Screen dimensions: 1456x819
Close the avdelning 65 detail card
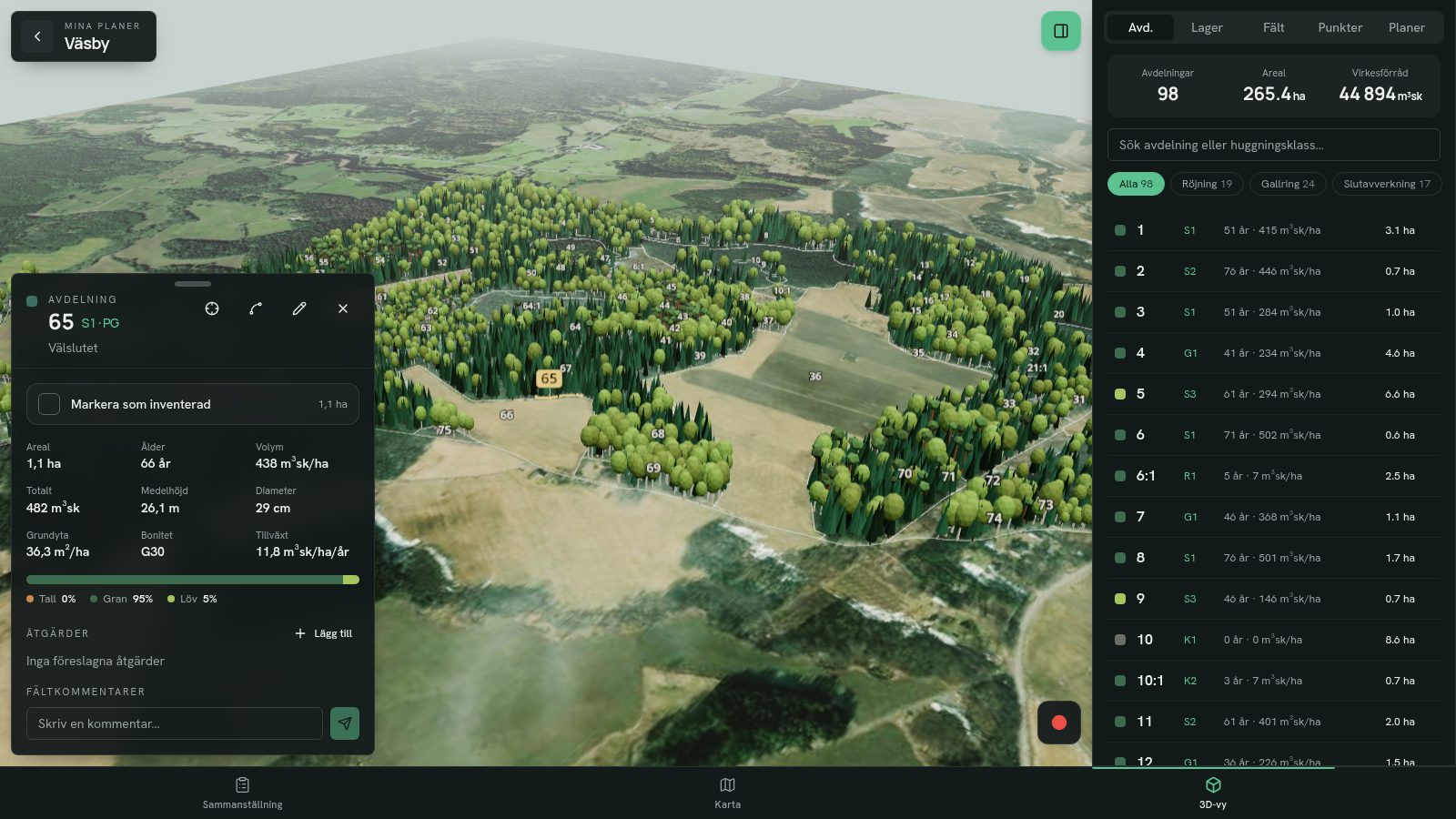click(x=343, y=308)
